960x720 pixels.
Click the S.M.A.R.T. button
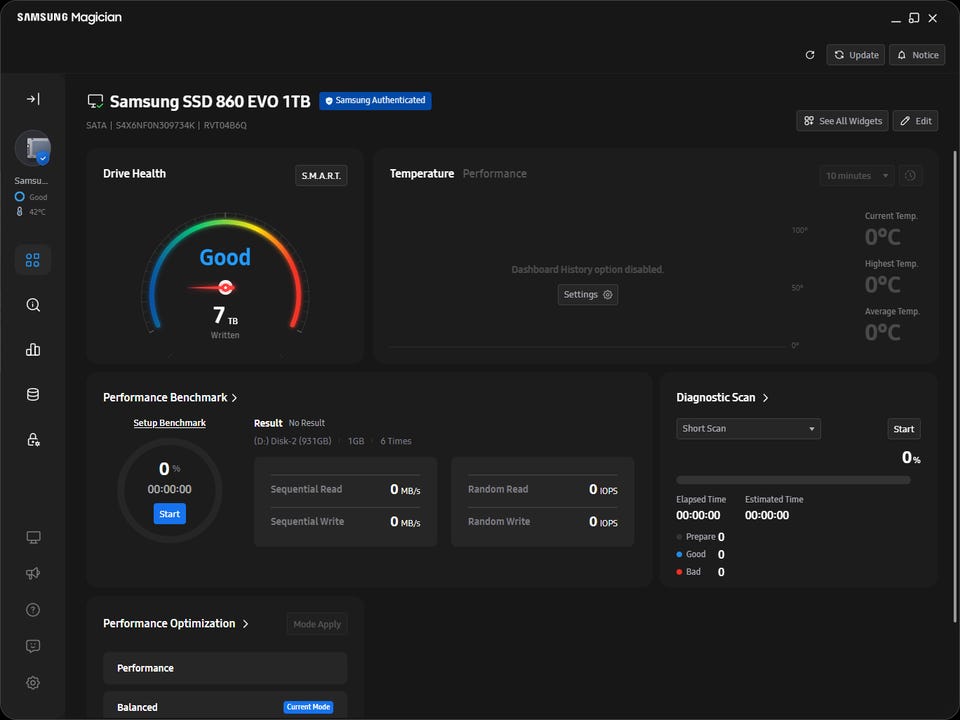click(321, 176)
